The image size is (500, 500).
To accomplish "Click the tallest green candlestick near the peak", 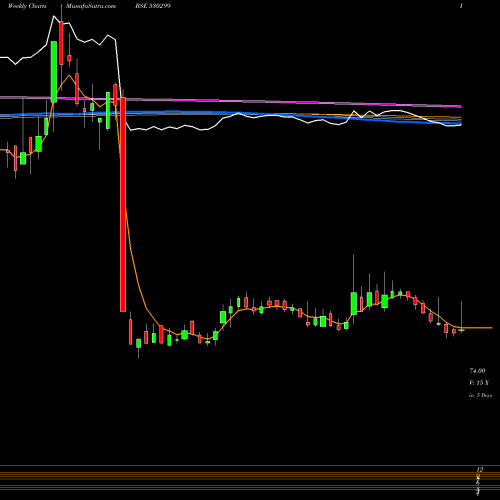I will [54, 72].
